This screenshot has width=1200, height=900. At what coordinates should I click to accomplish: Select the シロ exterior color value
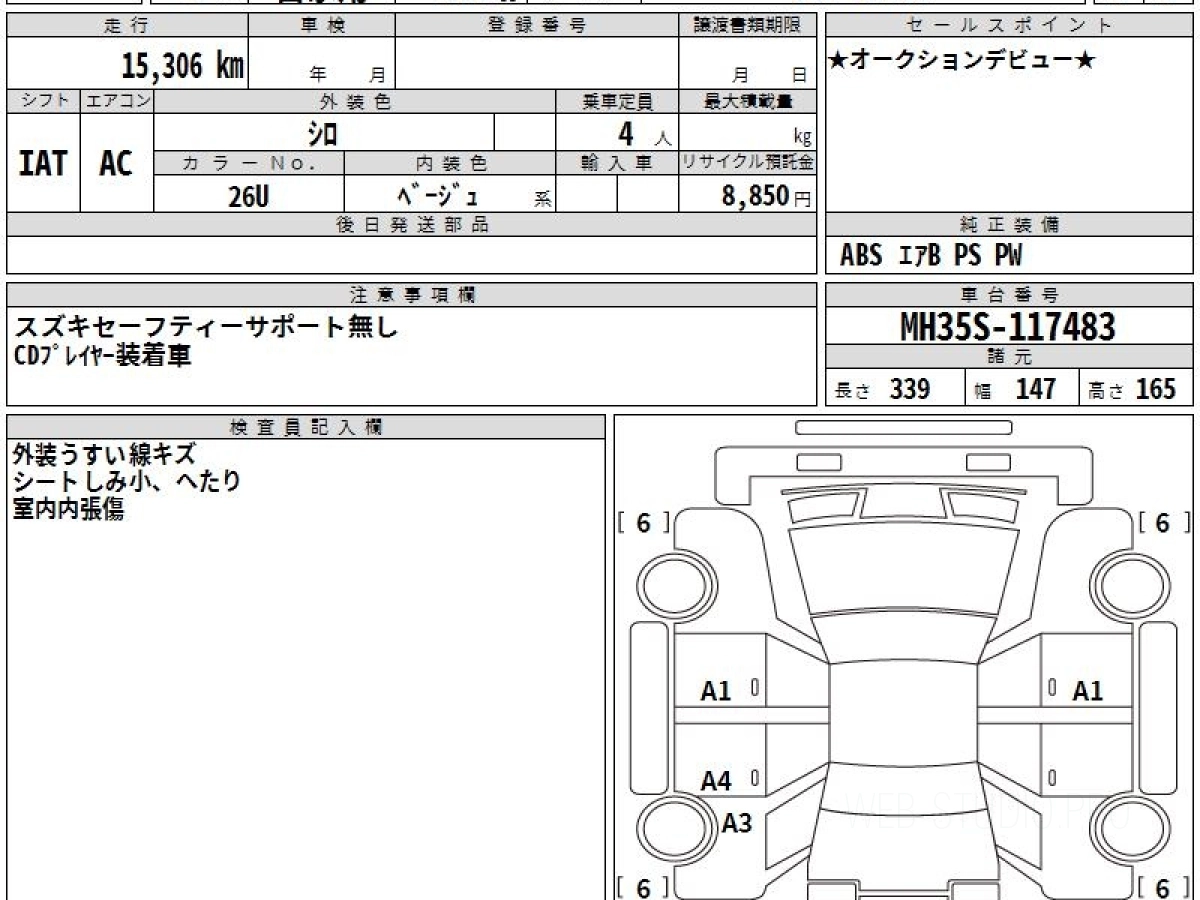(323, 133)
